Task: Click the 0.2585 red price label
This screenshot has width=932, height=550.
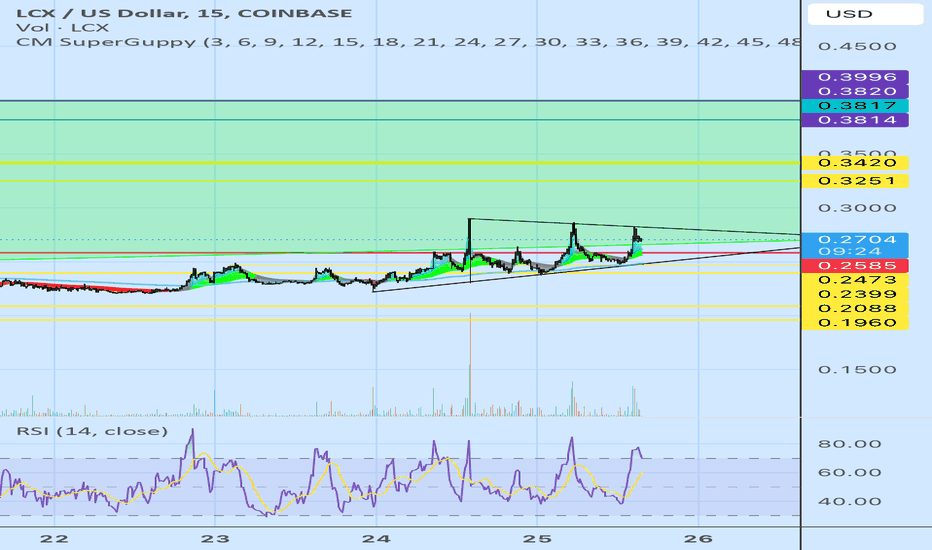Action: pos(855,265)
